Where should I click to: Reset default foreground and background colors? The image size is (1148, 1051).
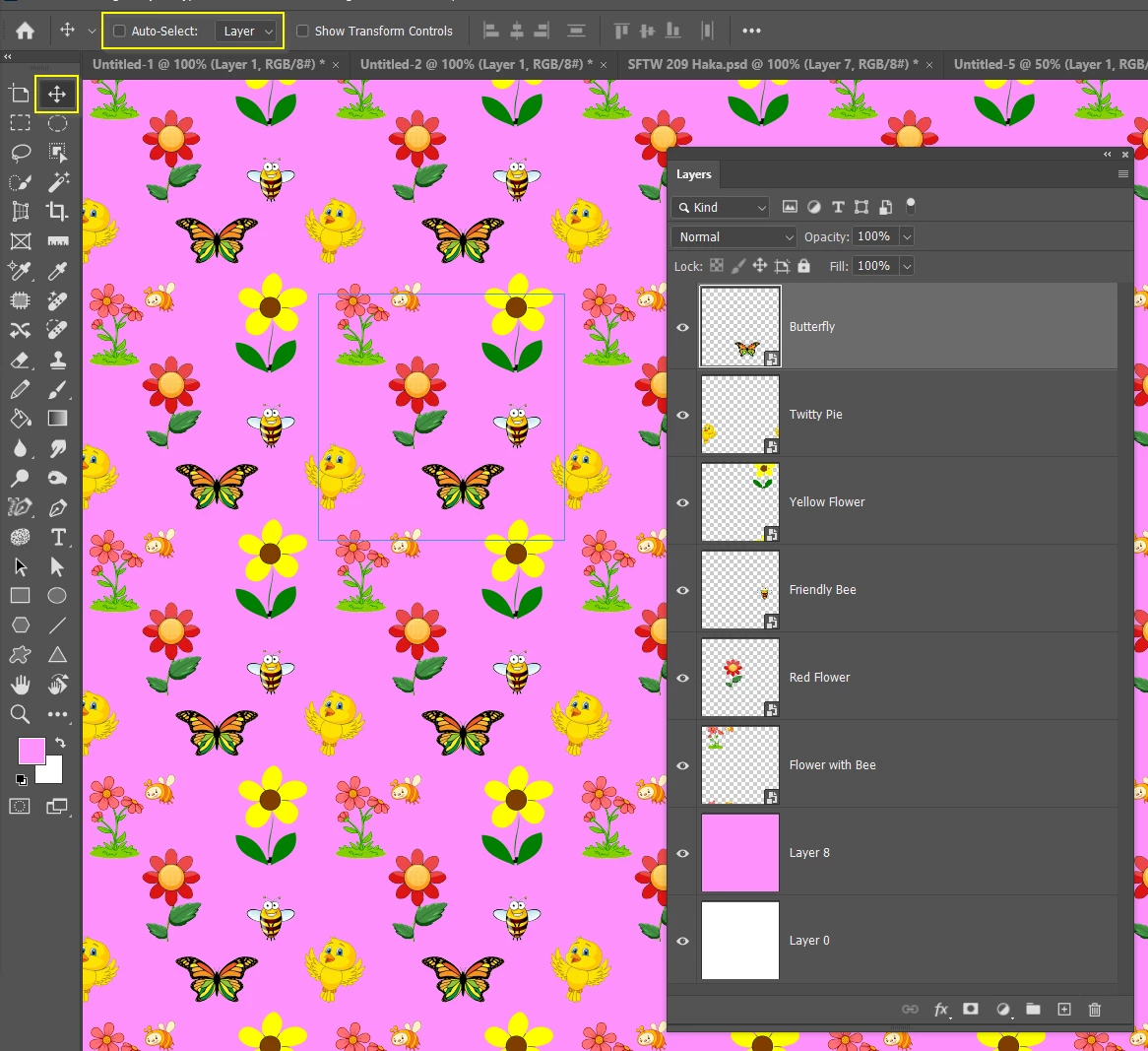point(22,780)
